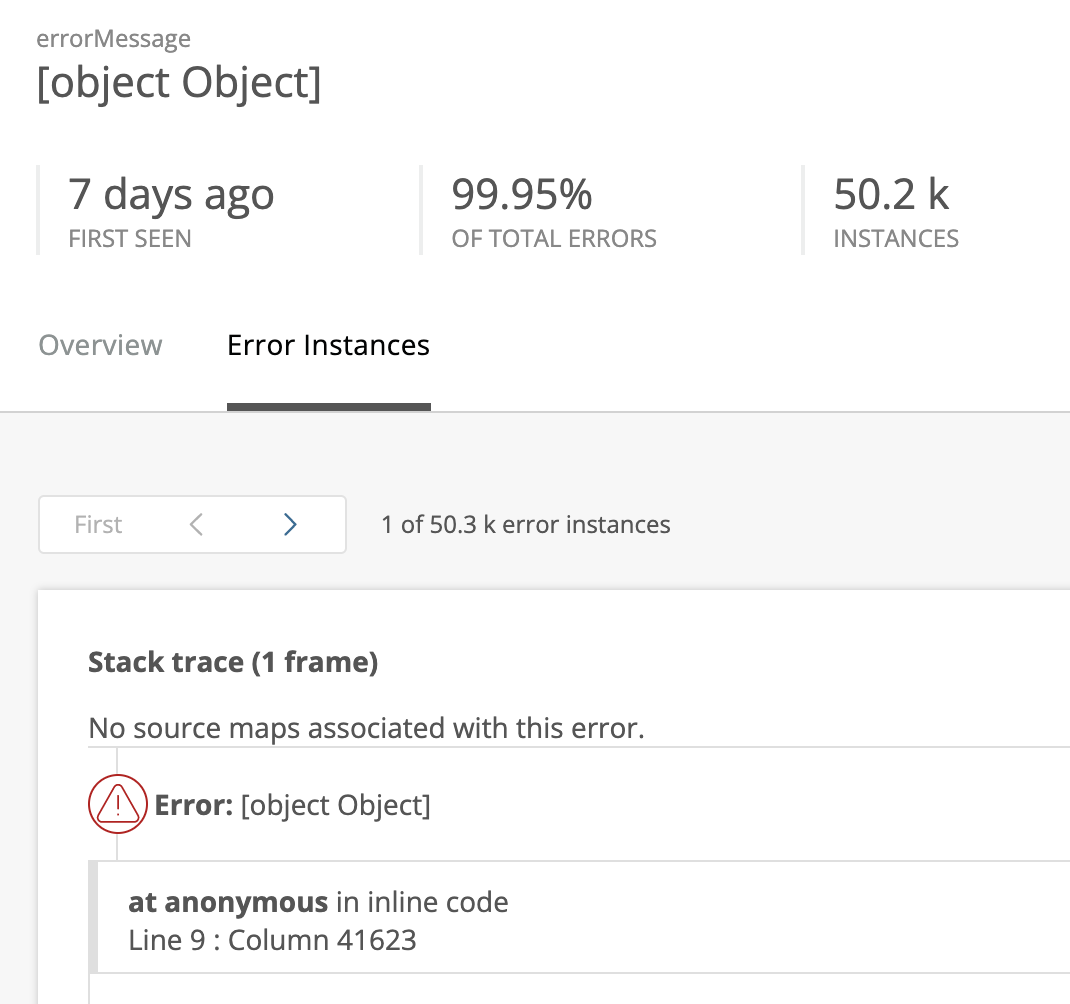Click the back navigation arrow for previous instance
Image resolution: width=1070 pixels, height=1004 pixels.
195,523
